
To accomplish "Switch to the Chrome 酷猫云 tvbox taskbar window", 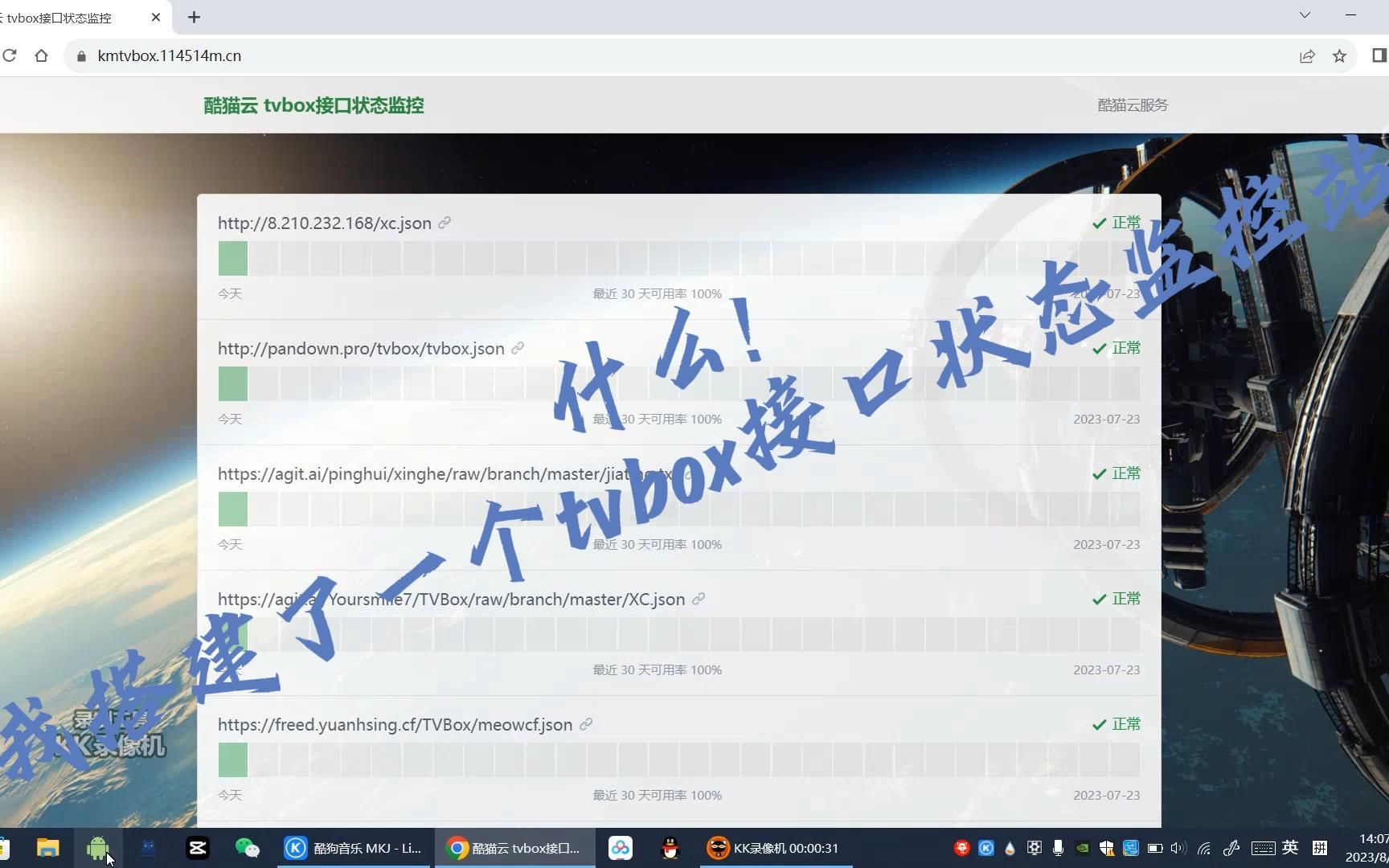I will click(515, 848).
